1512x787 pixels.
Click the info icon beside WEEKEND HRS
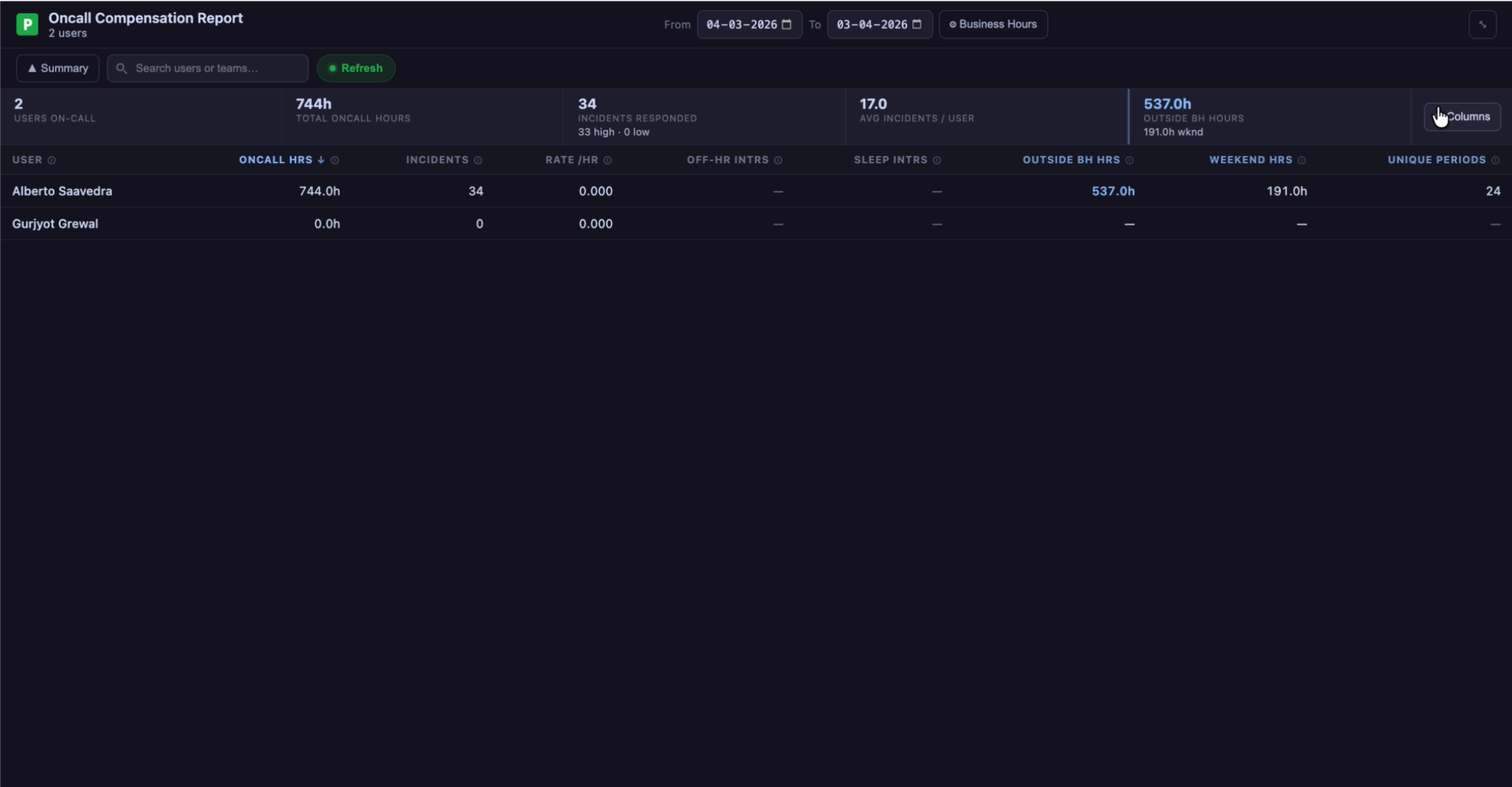tap(1302, 160)
